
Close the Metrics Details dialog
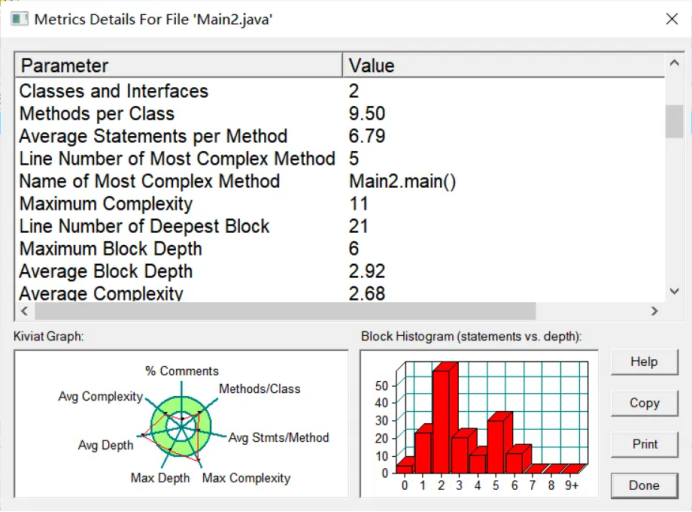coord(672,19)
